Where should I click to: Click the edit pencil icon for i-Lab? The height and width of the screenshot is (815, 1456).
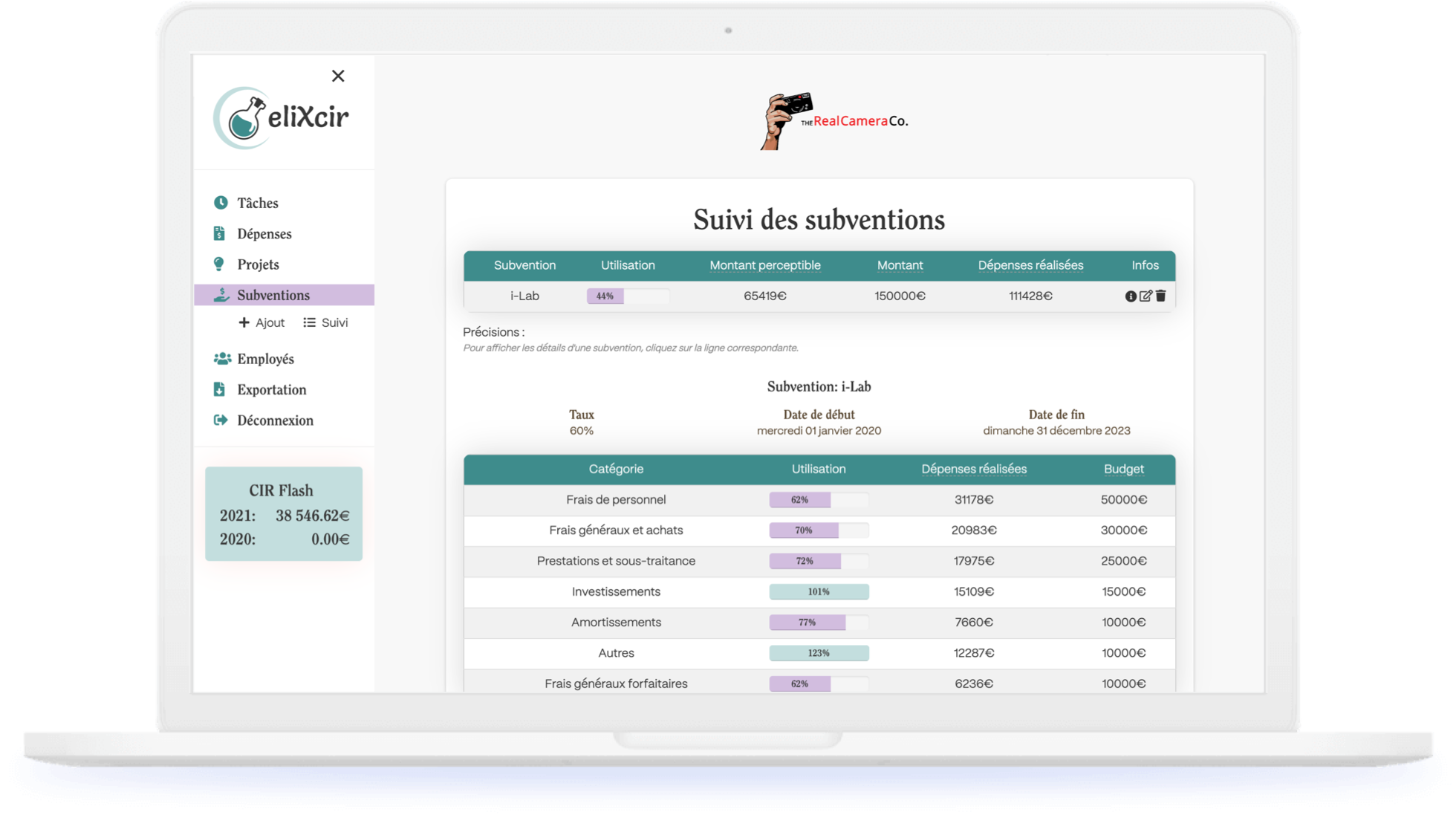pyautogui.click(x=1145, y=296)
